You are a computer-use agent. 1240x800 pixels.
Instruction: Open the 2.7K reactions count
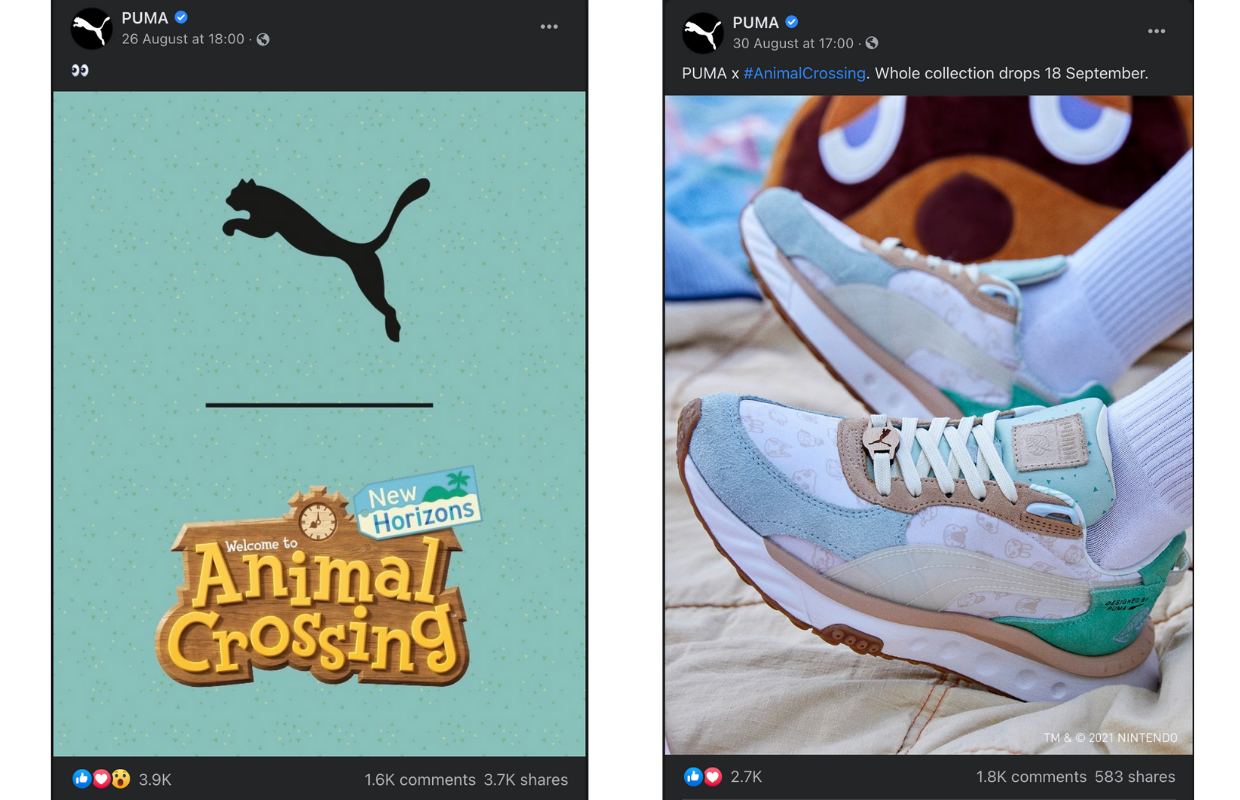(x=746, y=776)
